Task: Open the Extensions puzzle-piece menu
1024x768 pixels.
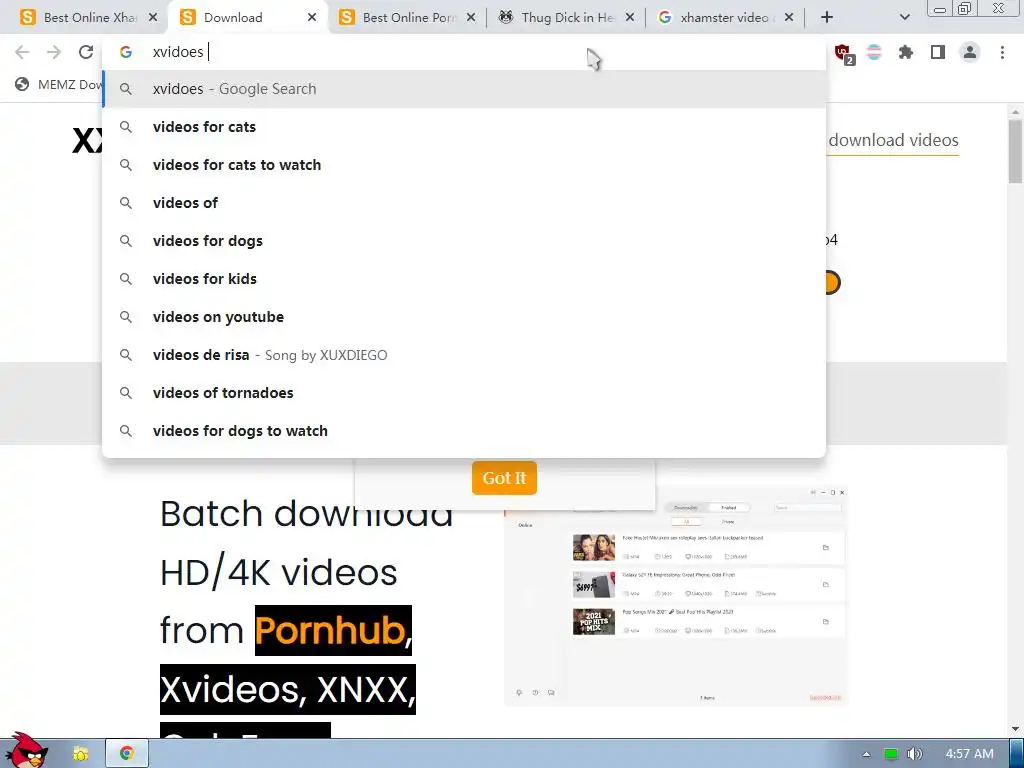Action: 906,52
